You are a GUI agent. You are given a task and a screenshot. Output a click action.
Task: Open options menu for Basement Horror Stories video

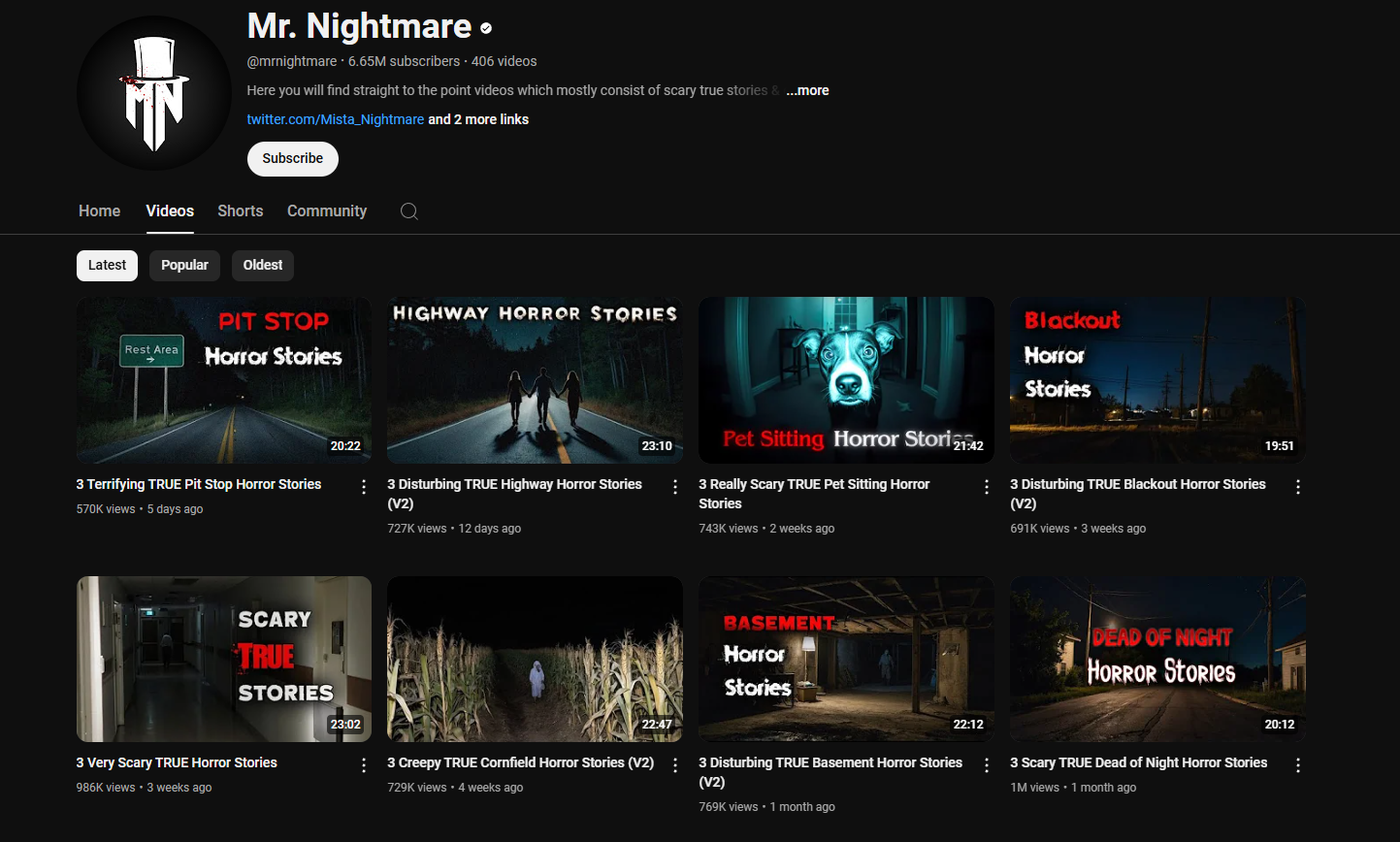point(987,765)
